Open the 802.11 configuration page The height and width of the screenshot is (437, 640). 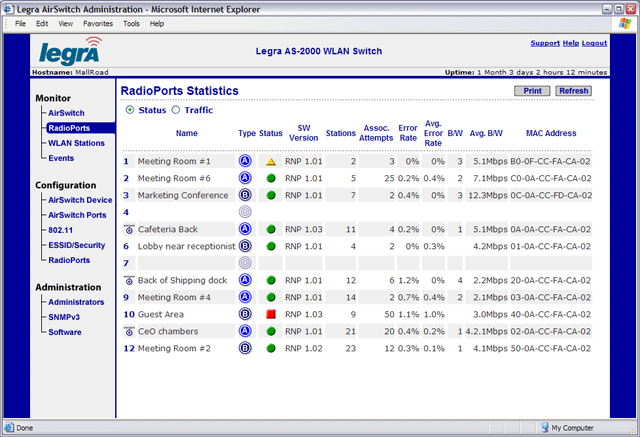pyautogui.click(x=60, y=230)
